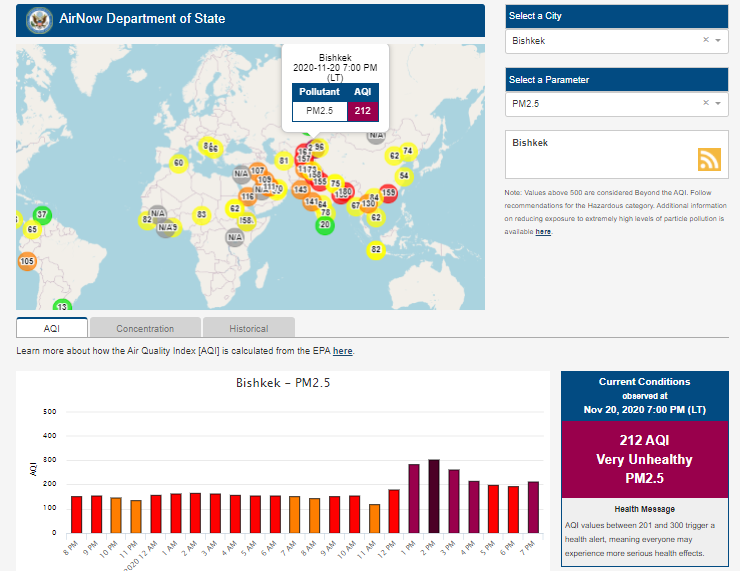Screen dimensions: 740x571
Task: Follow the EPA AQI calculation 'here' link
Action: click(342, 351)
